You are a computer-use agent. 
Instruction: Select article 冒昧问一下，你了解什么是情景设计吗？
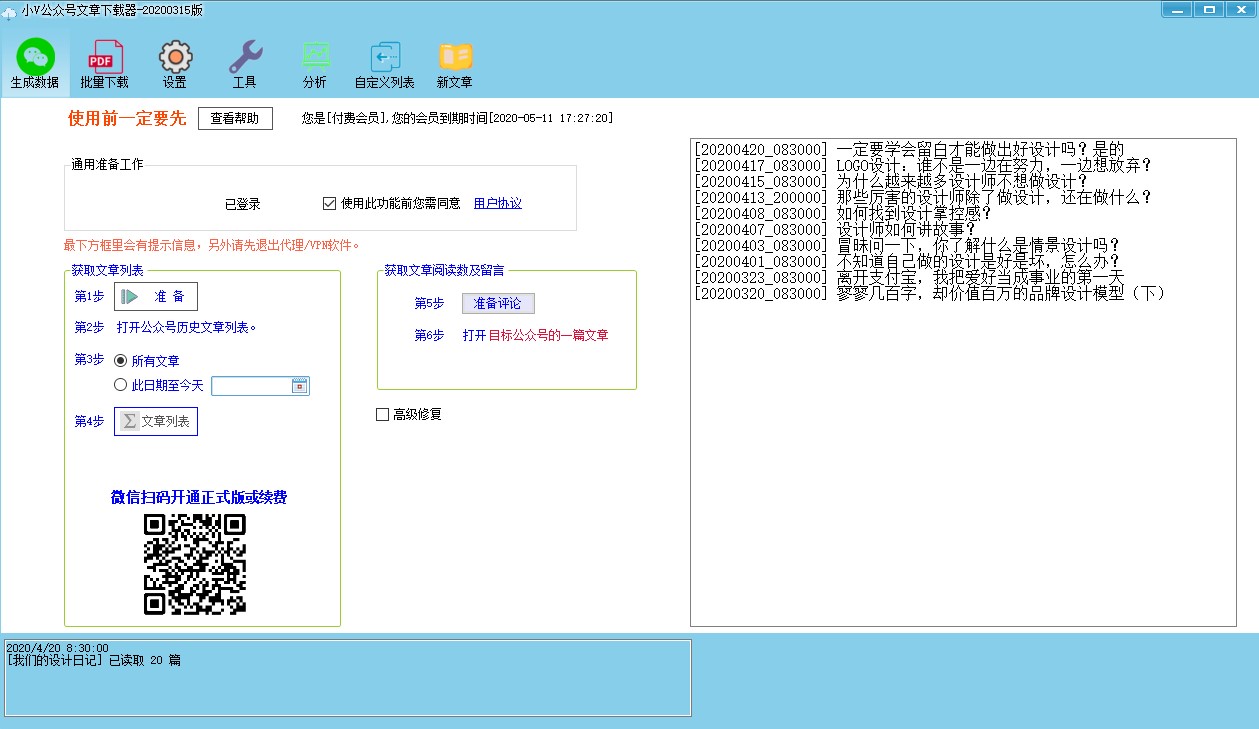(907, 245)
